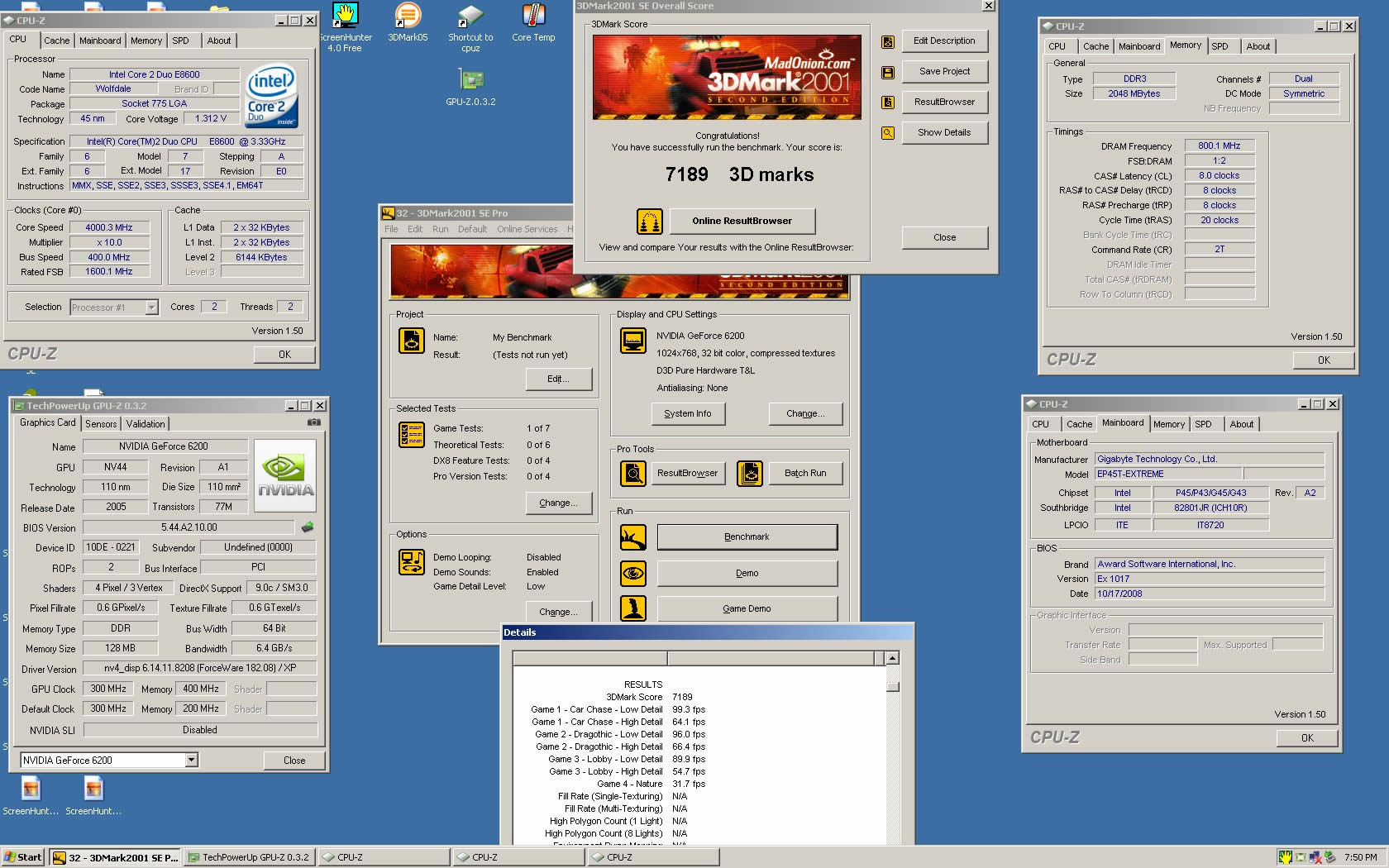1389x868 pixels.
Task: Open the ScreenHunter 4.0 Free desktop icon
Action: coord(346,28)
